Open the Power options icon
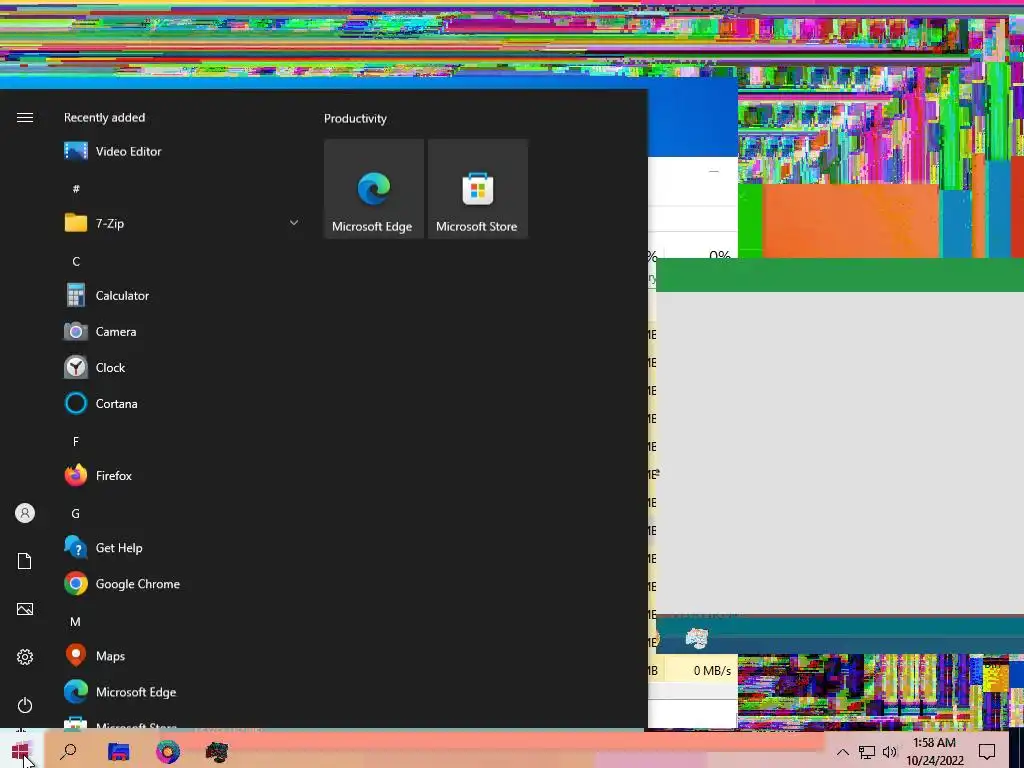 pyautogui.click(x=25, y=705)
